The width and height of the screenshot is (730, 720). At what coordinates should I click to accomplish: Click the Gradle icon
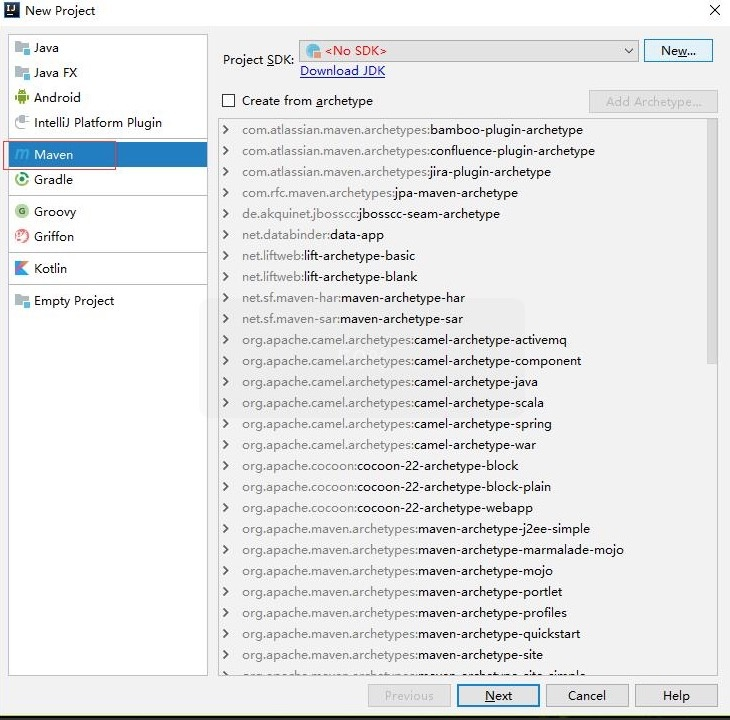pos(22,179)
